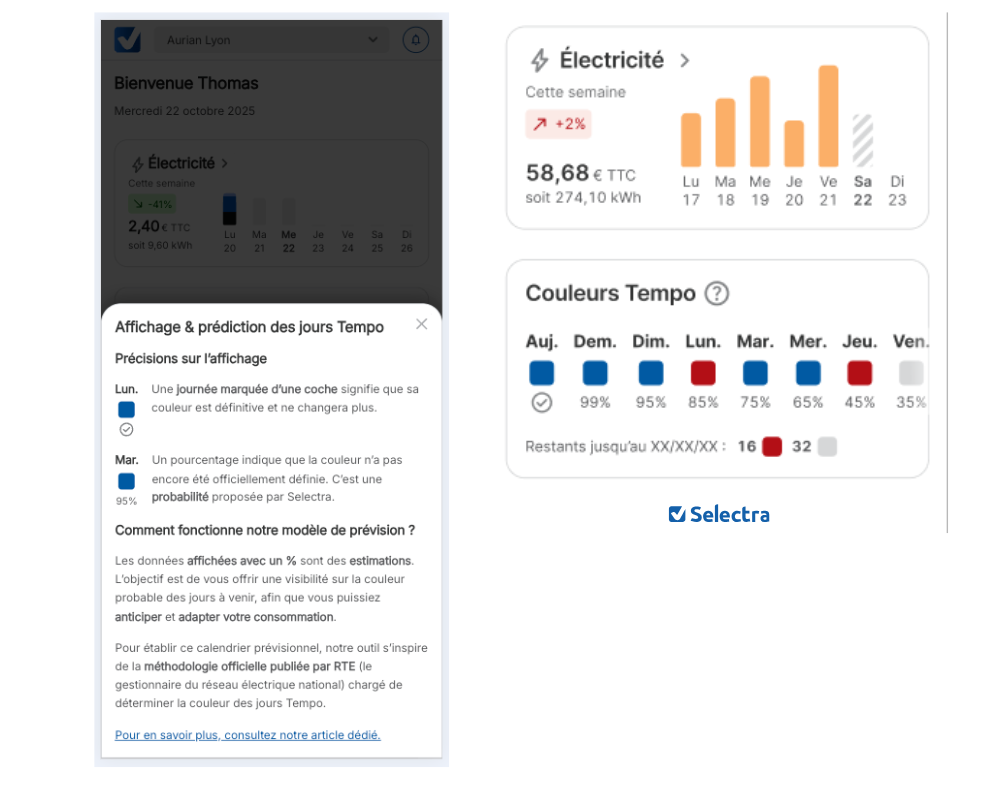
Task: Click the red remaining-days square next to 16
Action: pyautogui.click(x=772, y=447)
